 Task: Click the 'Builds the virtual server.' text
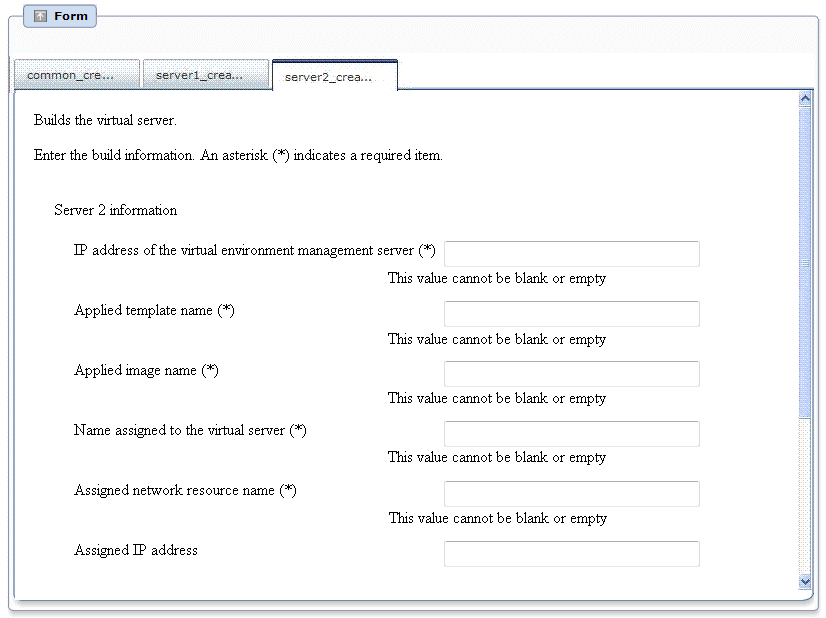105,120
